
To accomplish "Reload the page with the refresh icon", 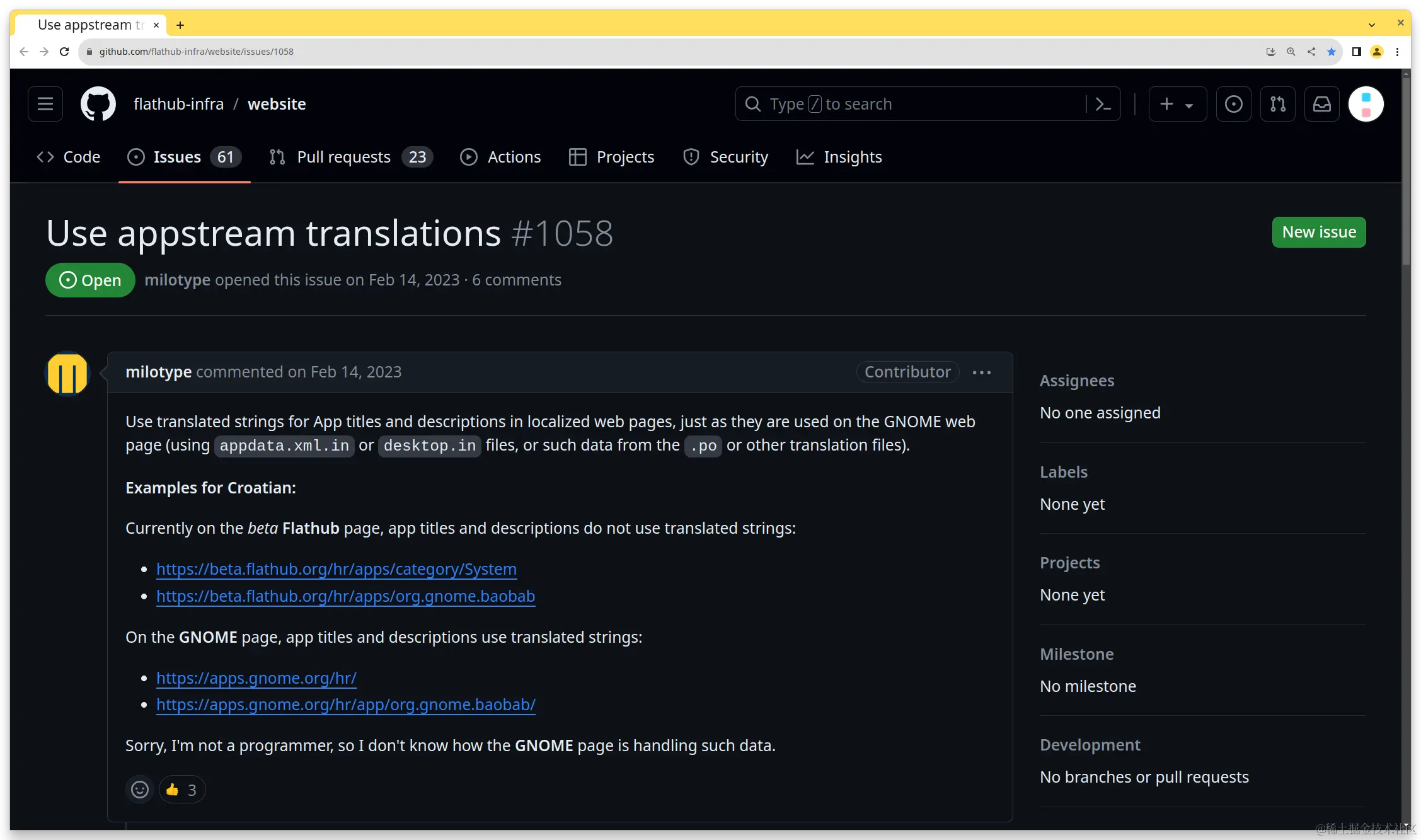I will tap(64, 52).
